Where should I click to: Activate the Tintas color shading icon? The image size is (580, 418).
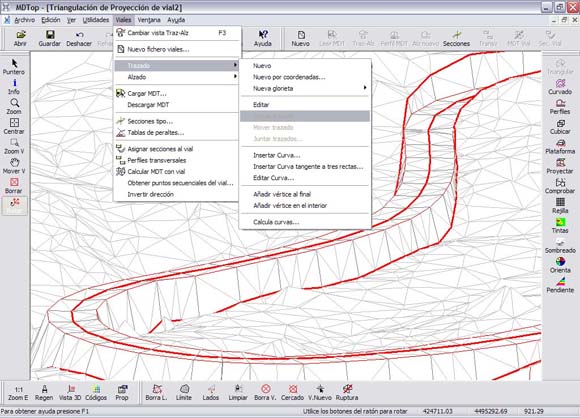pyautogui.click(x=560, y=226)
